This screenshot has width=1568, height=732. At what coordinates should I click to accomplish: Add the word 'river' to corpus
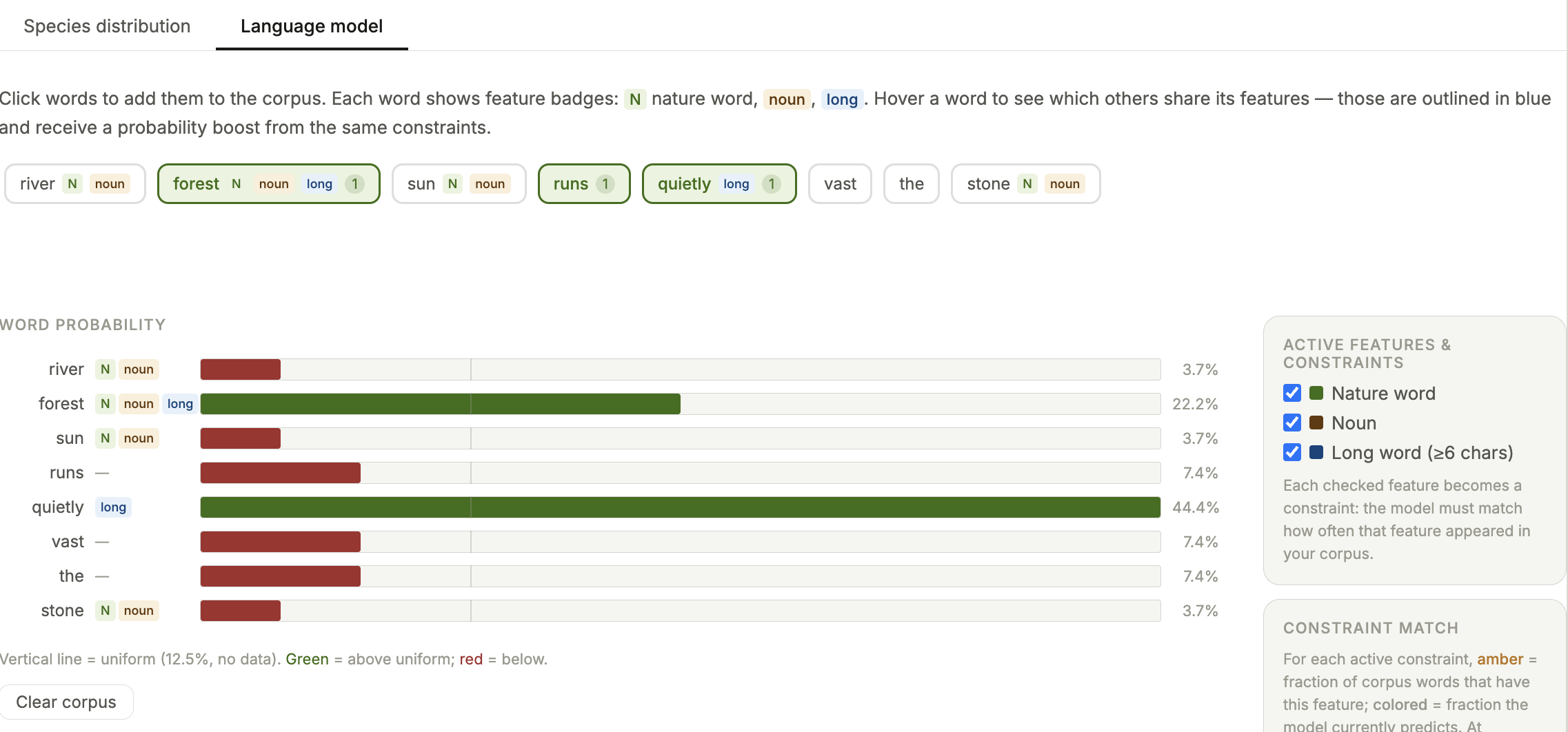(74, 184)
